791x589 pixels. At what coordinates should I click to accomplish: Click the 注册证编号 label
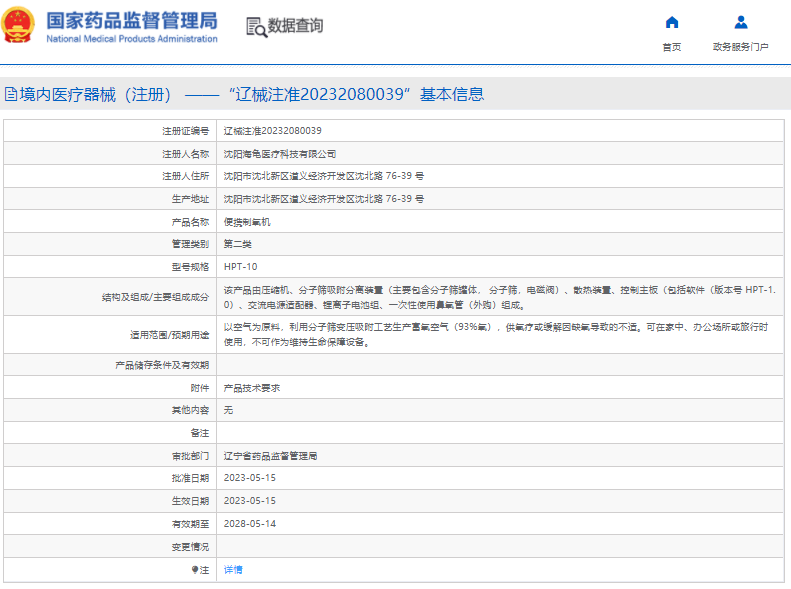point(186,131)
